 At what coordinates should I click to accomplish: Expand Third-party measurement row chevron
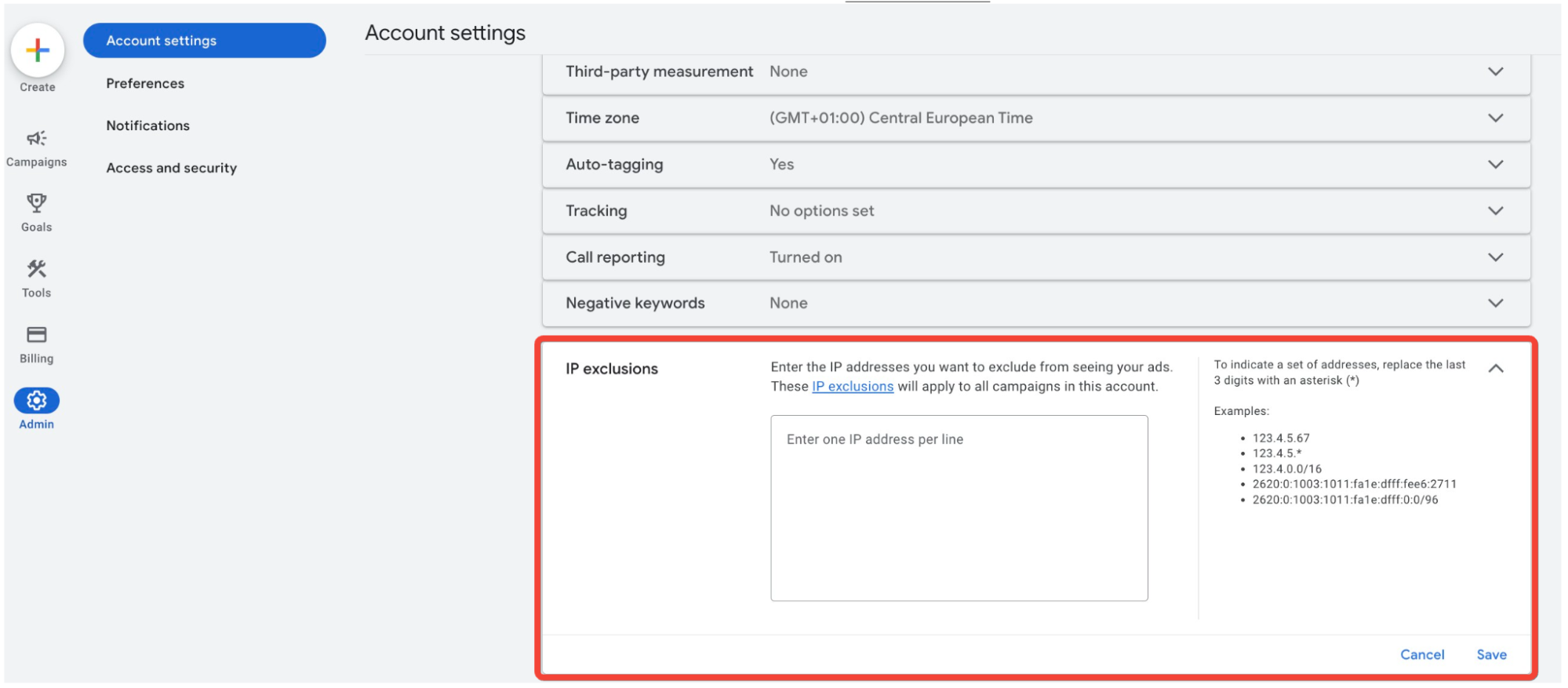[1496, 71]
